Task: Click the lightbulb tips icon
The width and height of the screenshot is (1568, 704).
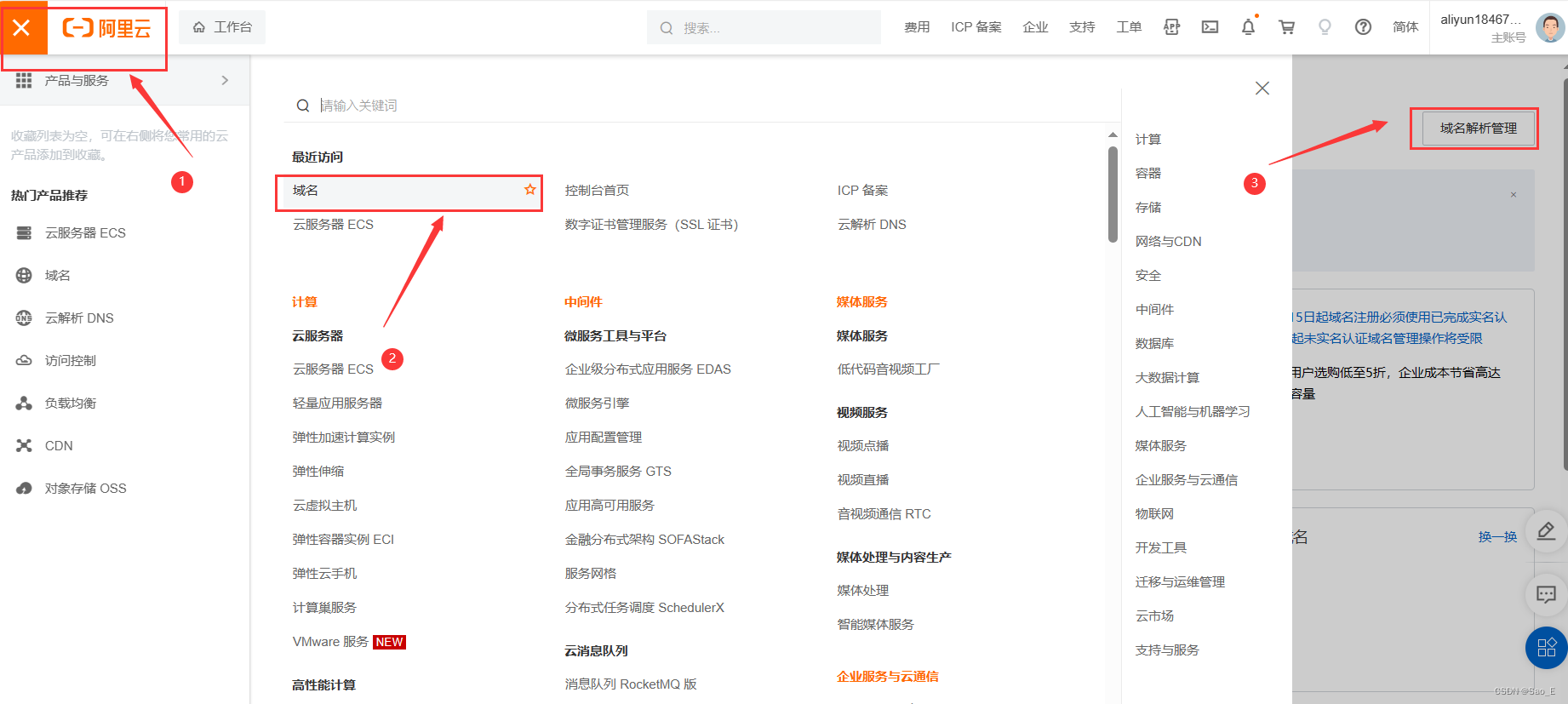Action: [1325, 27]
